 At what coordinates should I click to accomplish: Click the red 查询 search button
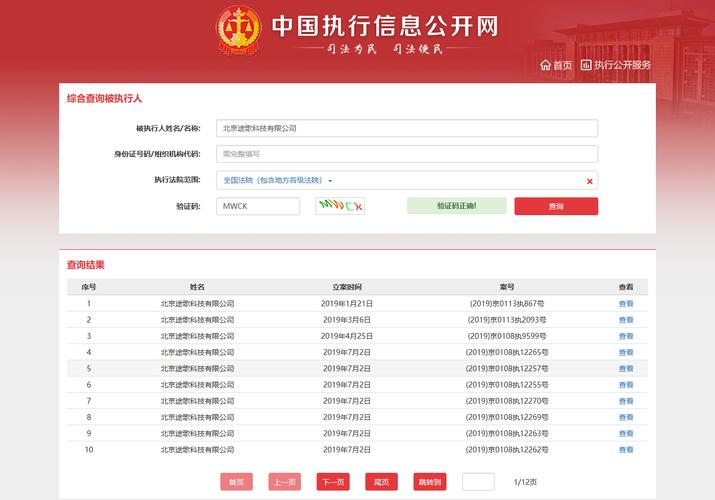point(556,206)
